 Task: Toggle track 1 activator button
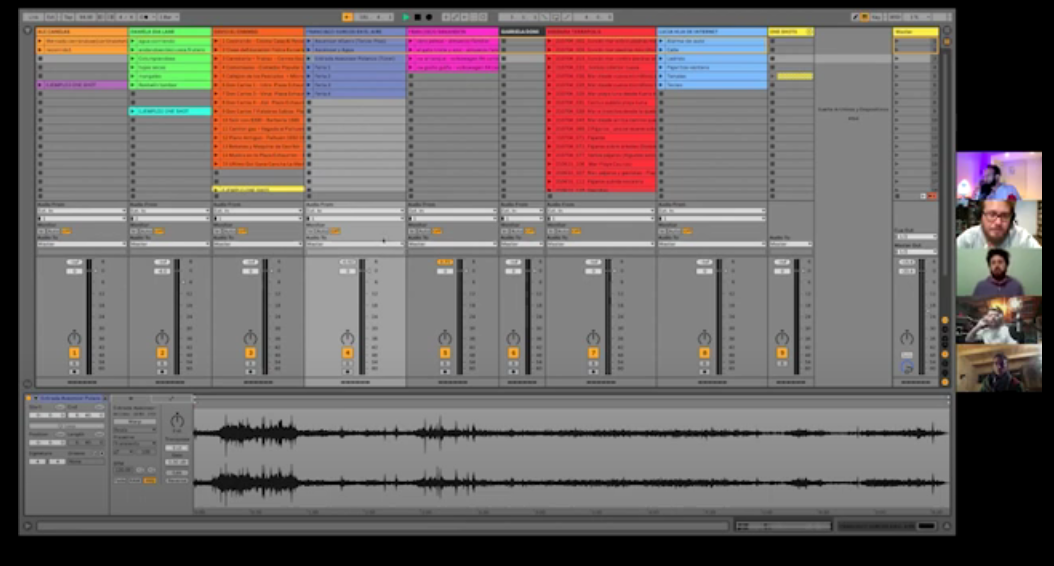(x=74, y=353)
